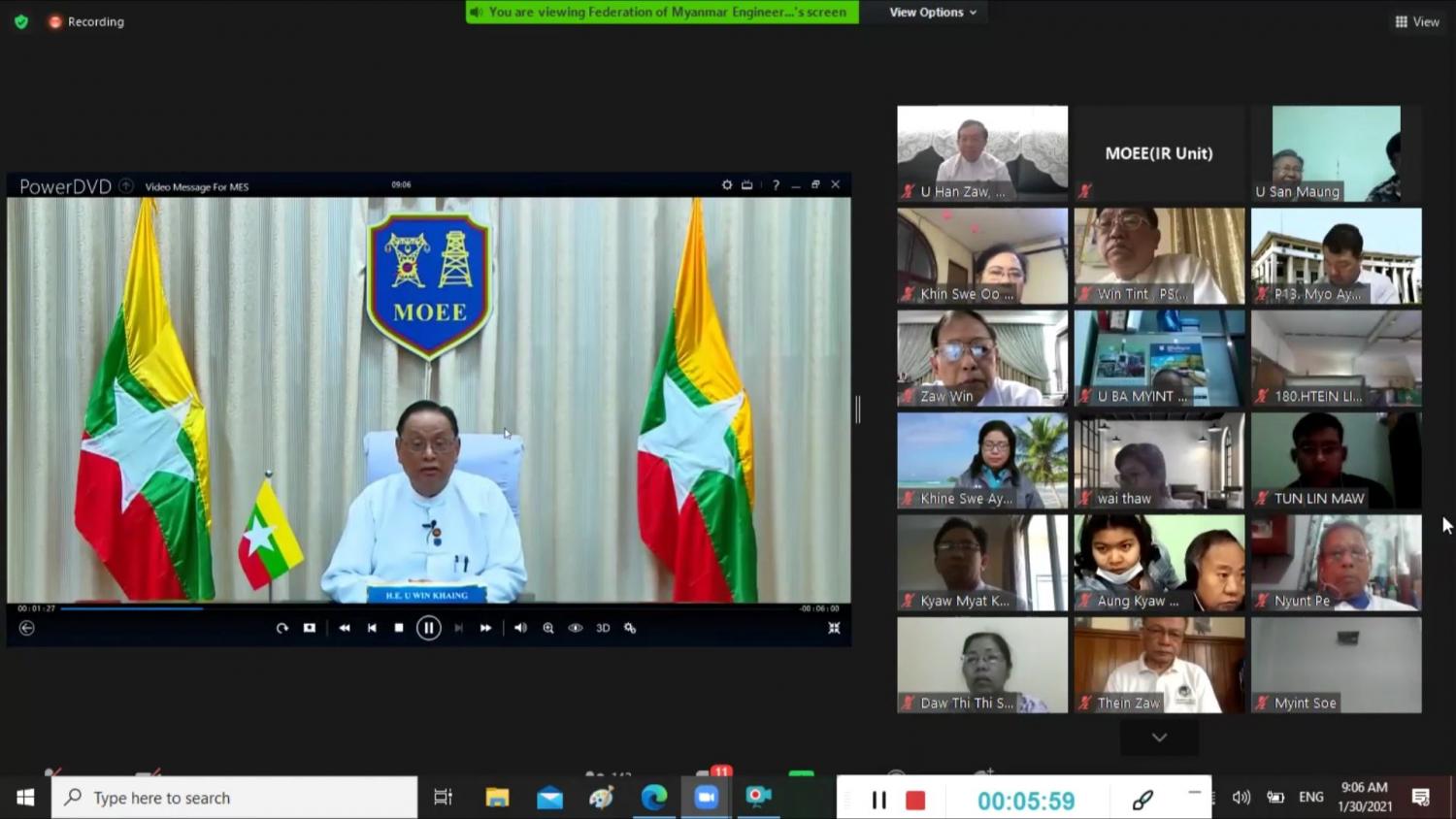Pause the PowerDVD video playback
The height and width of the screenshot is (819, 1456).
click(x=428, y=628)
